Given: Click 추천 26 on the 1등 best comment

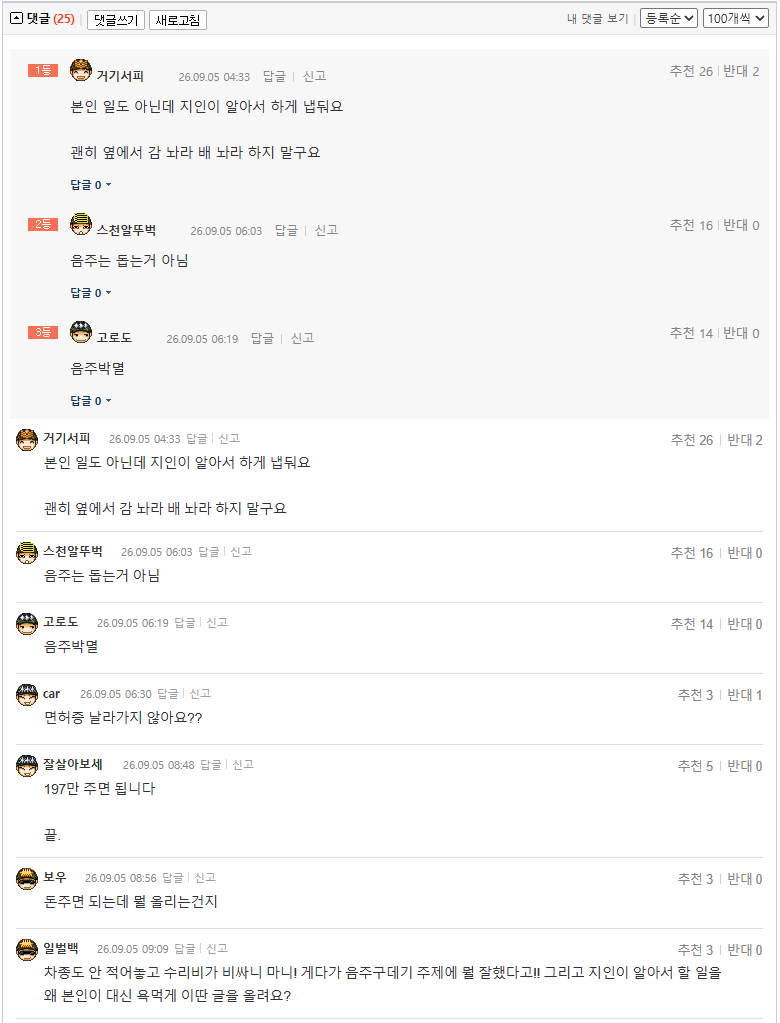Looking at the screenshot, I should coord(691,71).
